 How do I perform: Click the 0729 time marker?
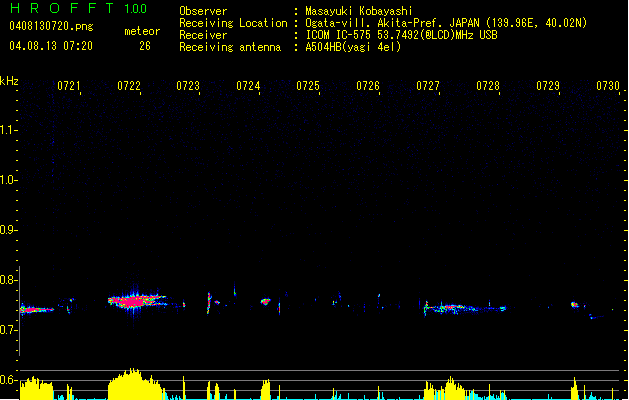(548, 86)
